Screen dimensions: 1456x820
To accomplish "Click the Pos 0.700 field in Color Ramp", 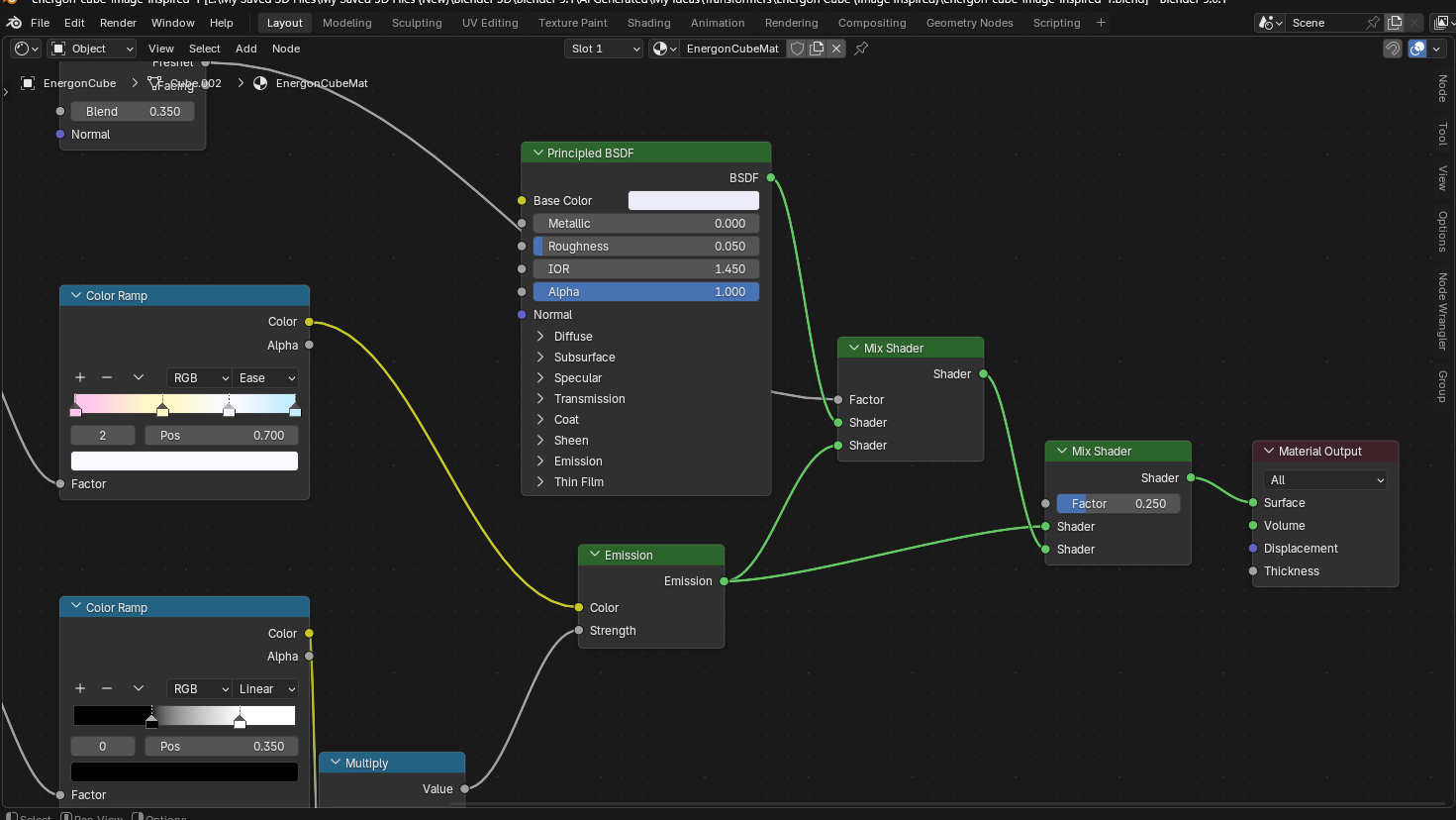I will pos(222,436).
